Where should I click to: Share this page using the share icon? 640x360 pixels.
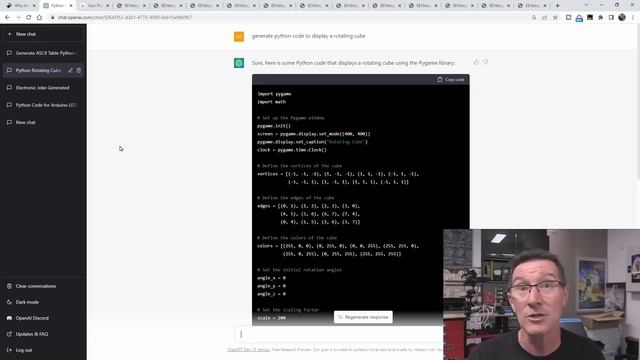point(544,18)
